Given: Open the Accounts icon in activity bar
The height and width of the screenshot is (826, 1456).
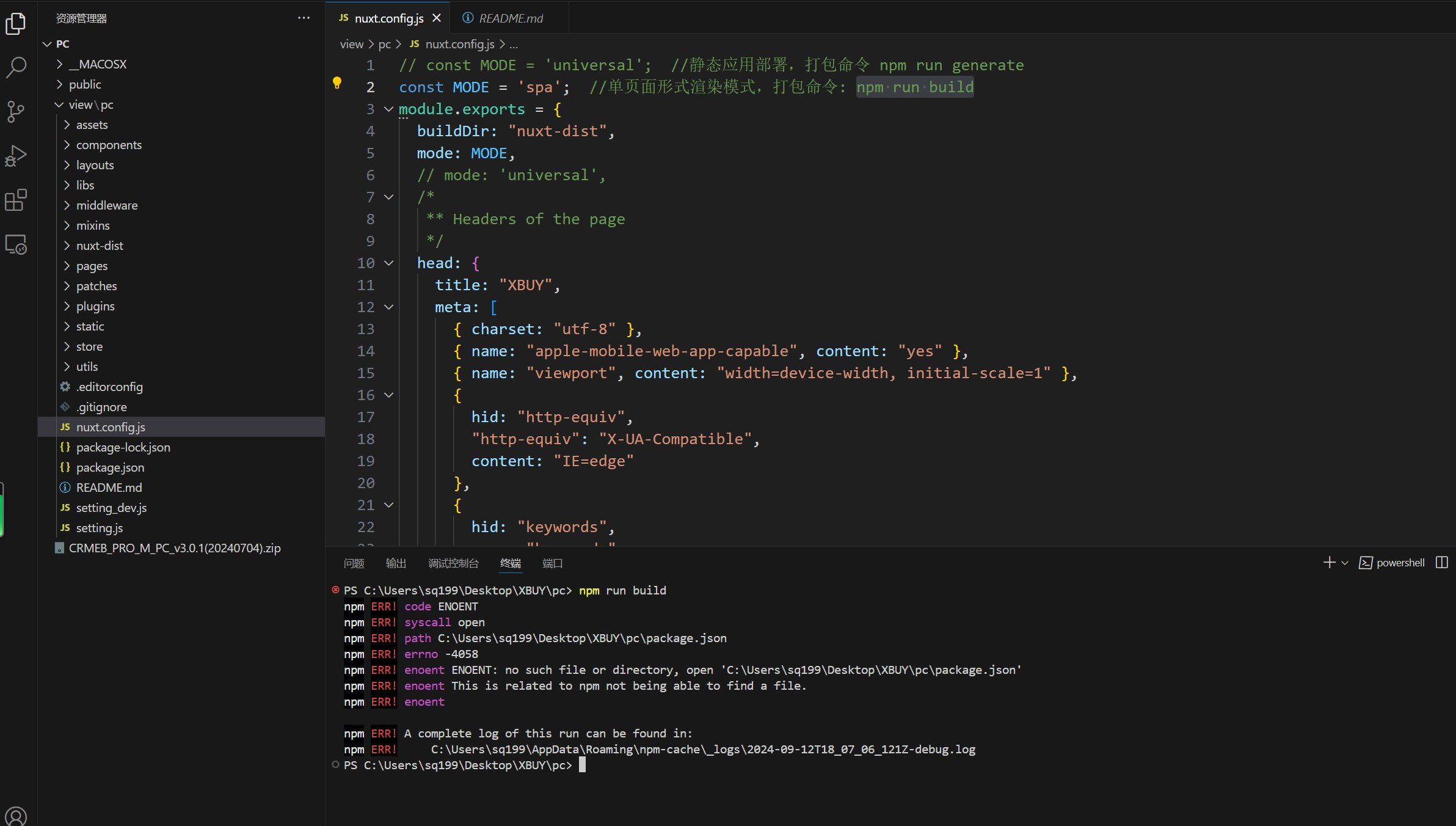Looking at the screenshot, I should click(16, 816).
